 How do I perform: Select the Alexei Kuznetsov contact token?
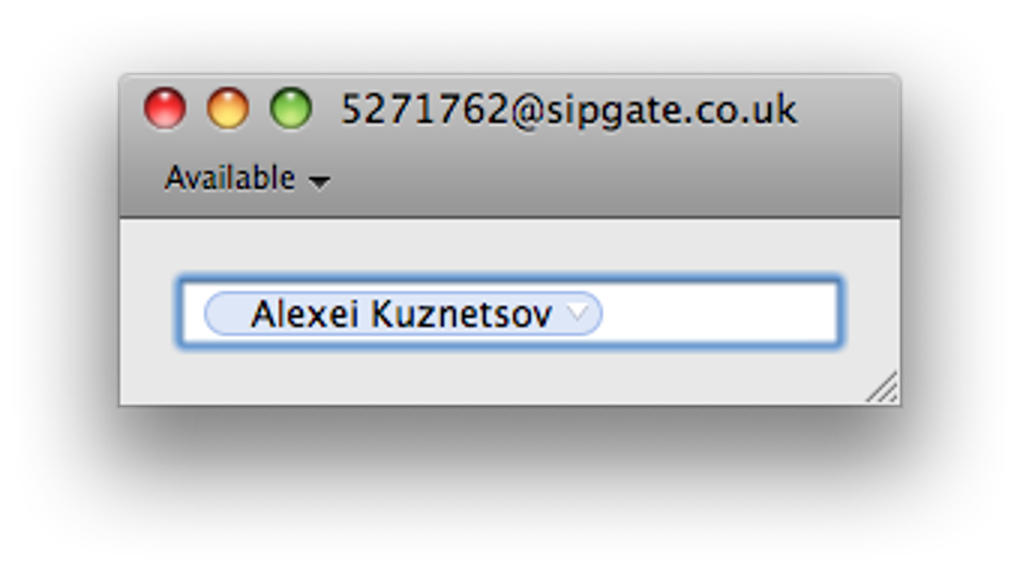pos(400,314)
